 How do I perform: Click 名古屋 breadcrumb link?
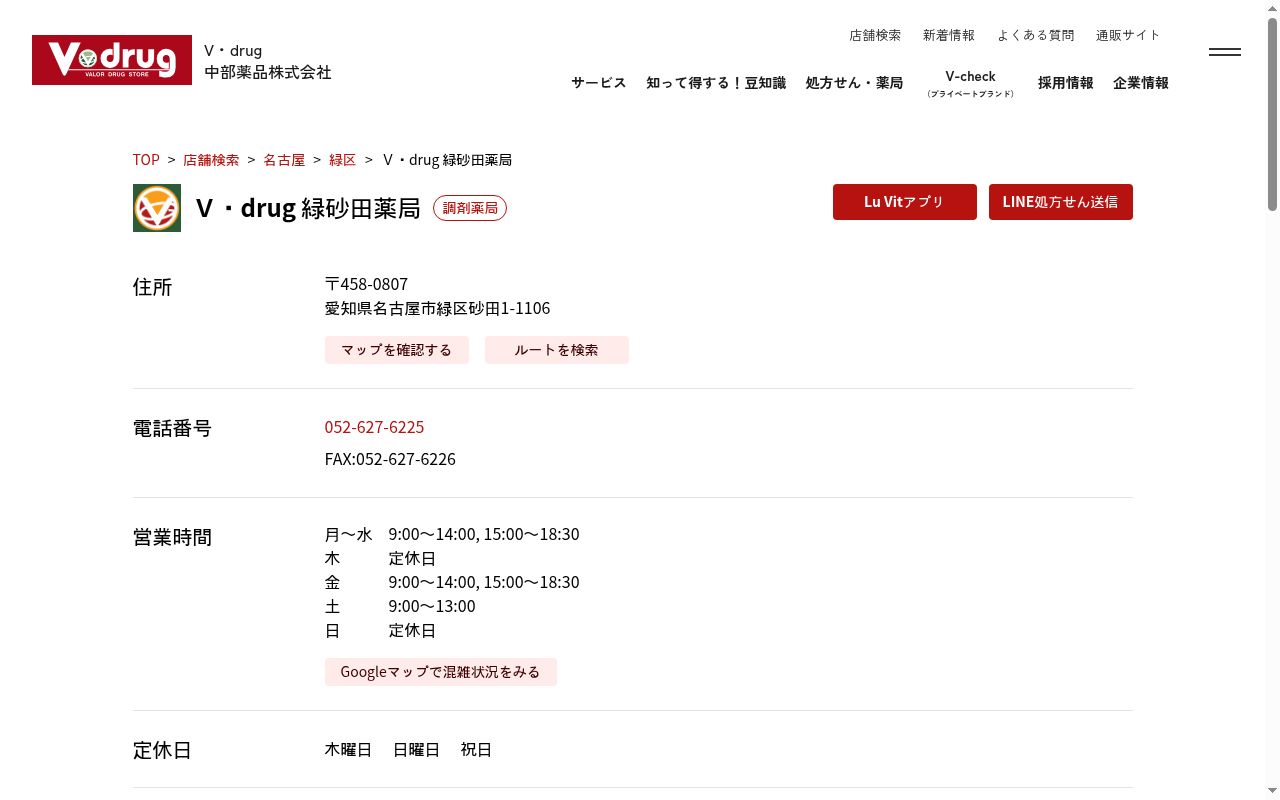pos(284,160)
